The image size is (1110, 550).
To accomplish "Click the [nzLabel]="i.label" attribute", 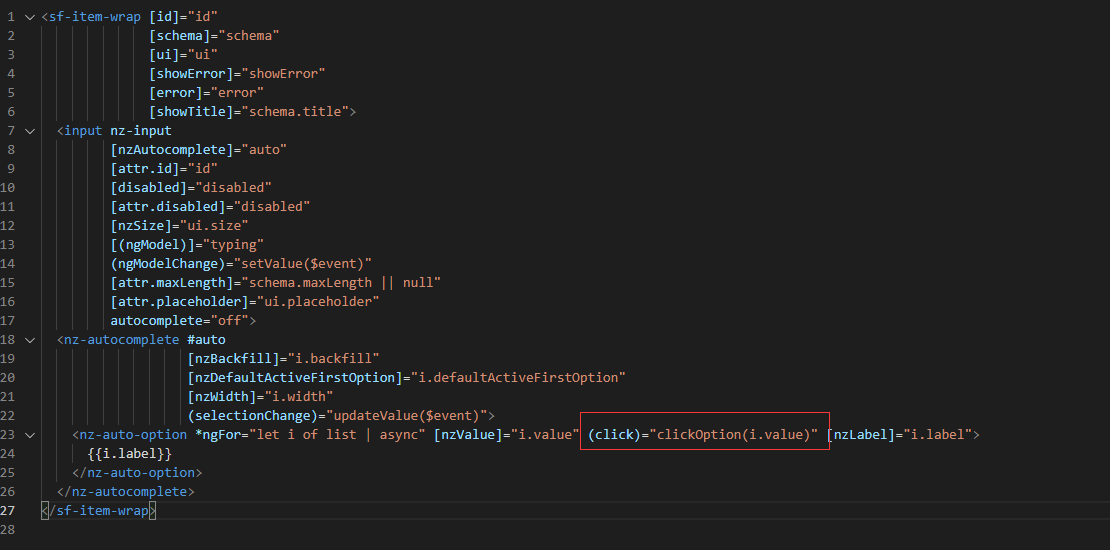I will (900, 435).
